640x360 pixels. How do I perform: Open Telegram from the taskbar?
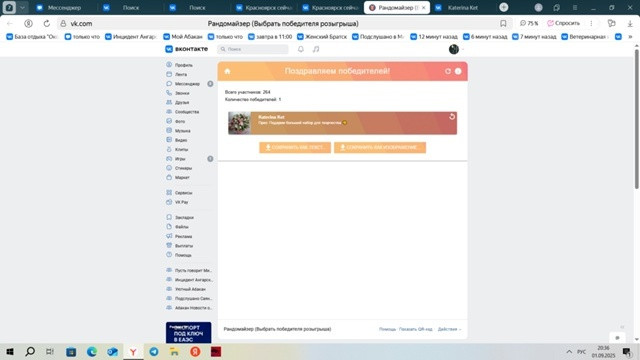pos(154,351)
